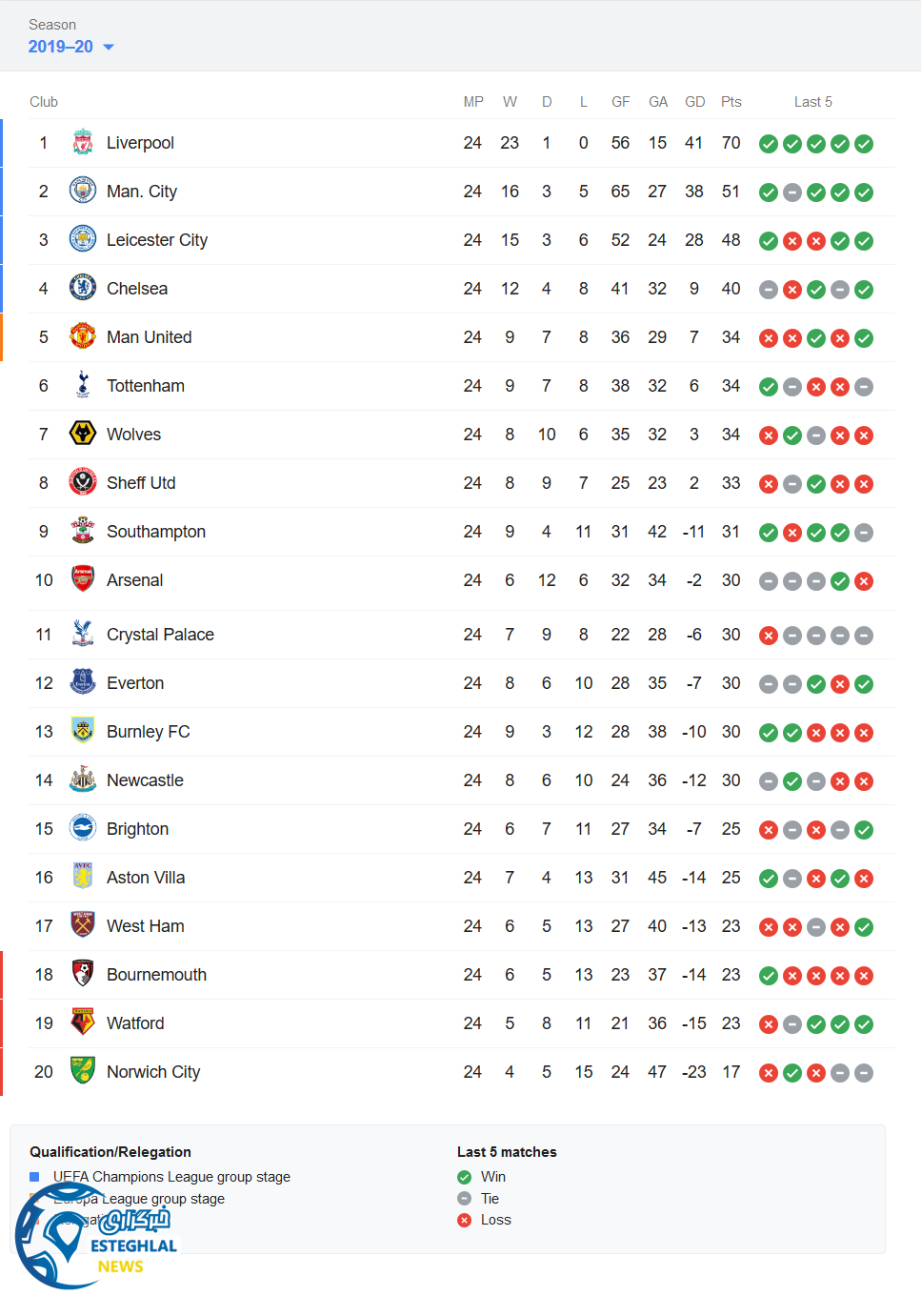Click the Pts column header
921x1316 pixels.
click(731, 102)
